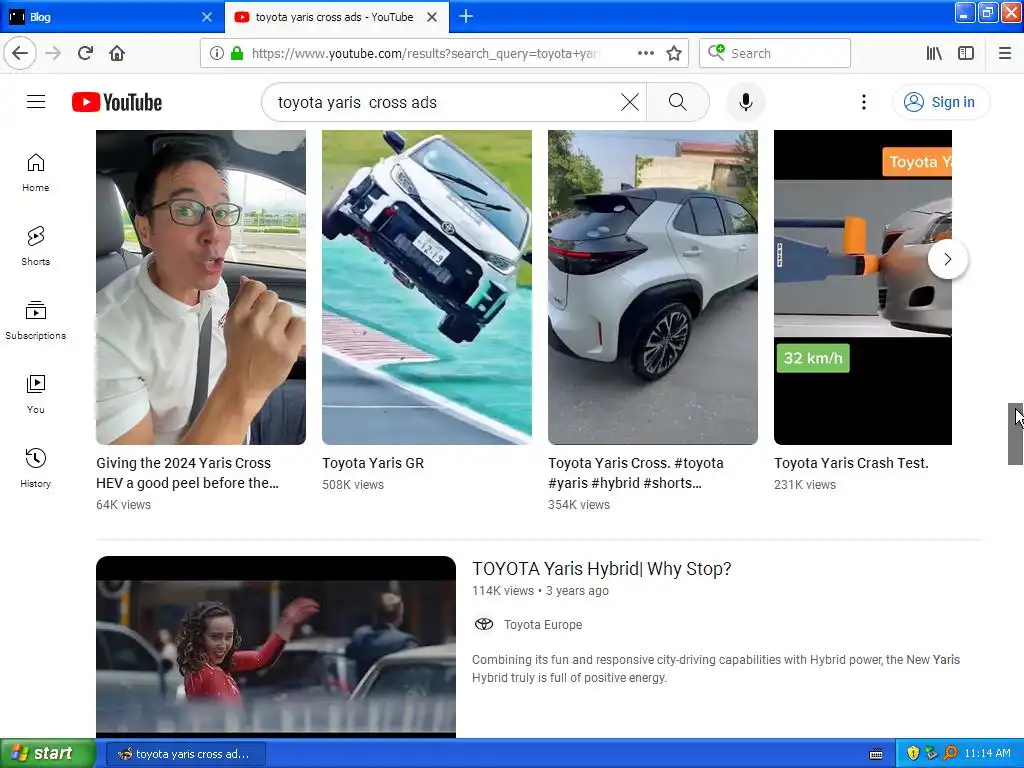Screen dimensions: 1024x768
Task: Open Toyota Yaris GR short thumbnail
Action: [426, 287]
